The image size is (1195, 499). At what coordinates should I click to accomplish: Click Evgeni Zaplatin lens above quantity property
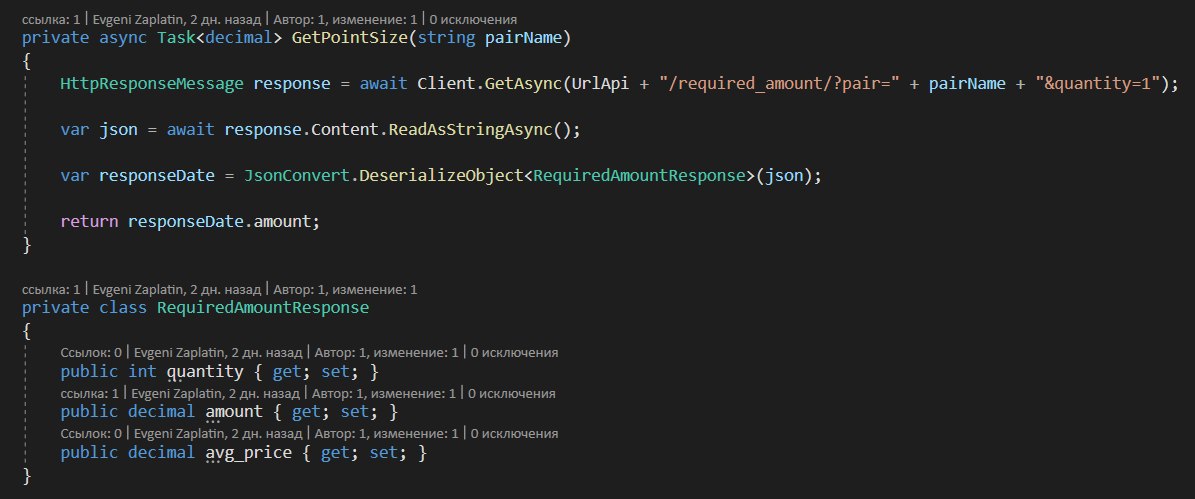[x=220, y=353]
